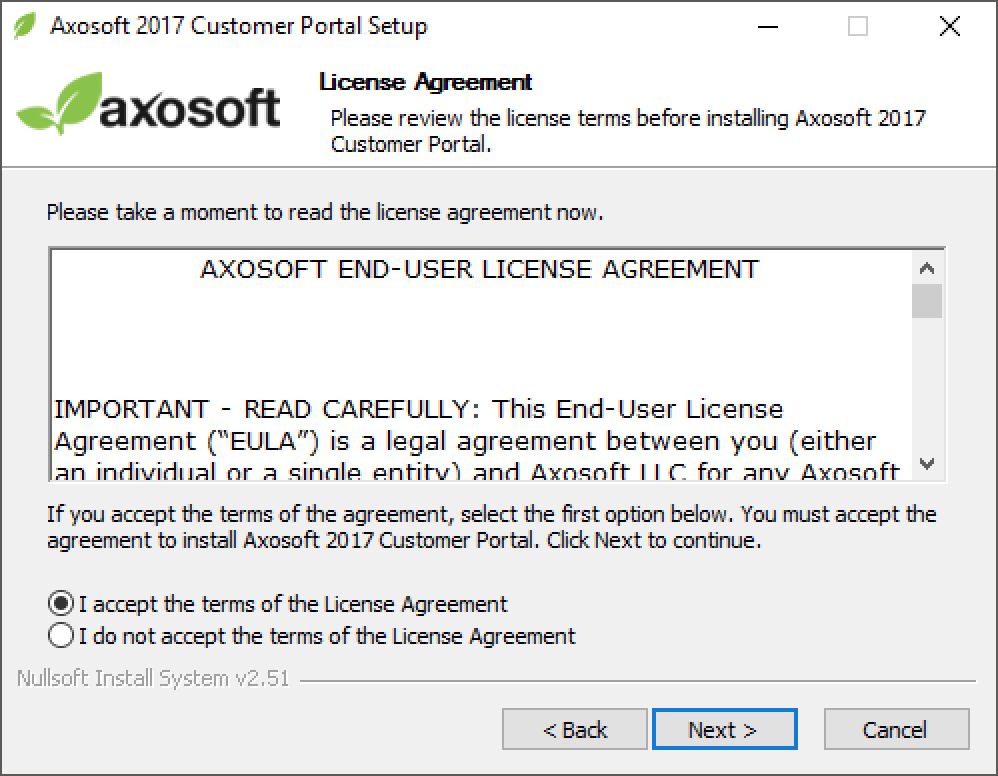Click inside the license agreement text box
This screenshot has width=998, height=776.
click(481, 364)
